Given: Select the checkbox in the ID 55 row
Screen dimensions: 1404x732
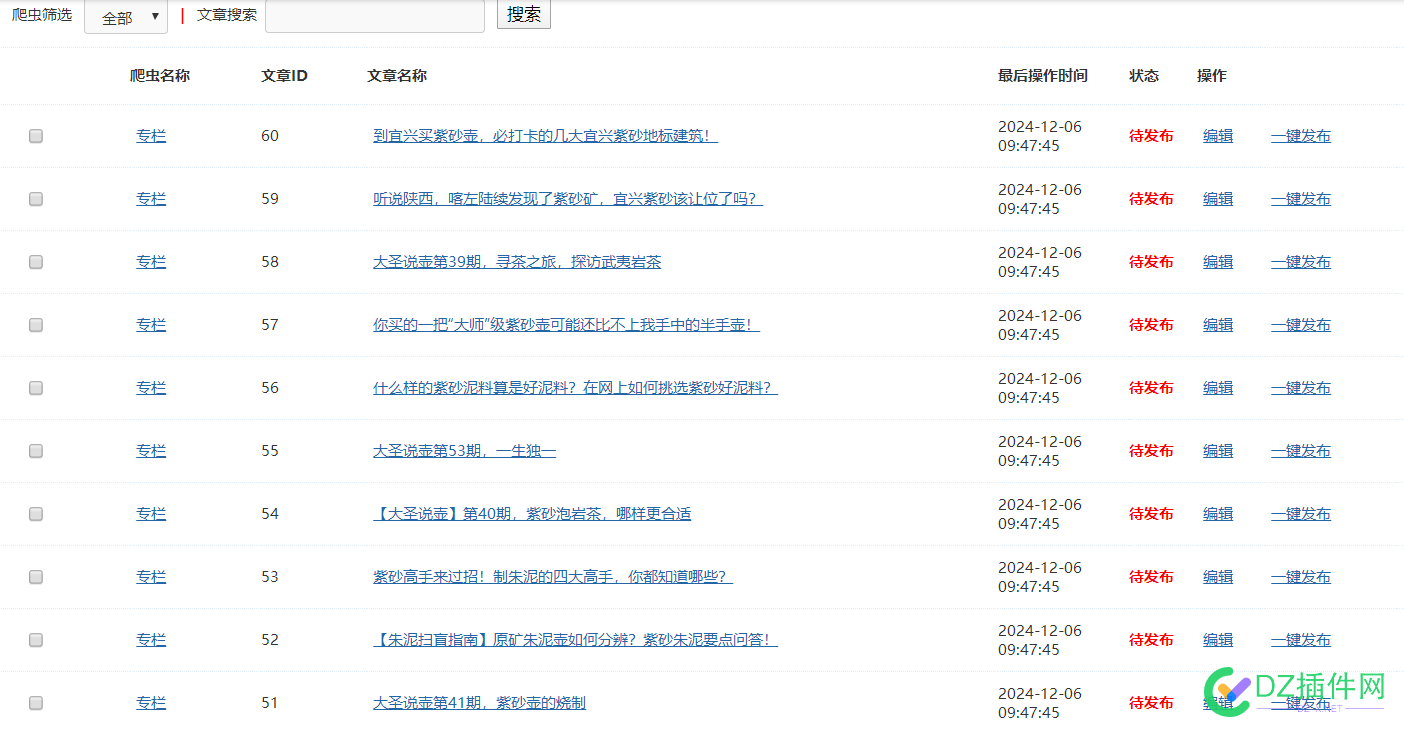Looking at the screenshot, I should point(36,451).
